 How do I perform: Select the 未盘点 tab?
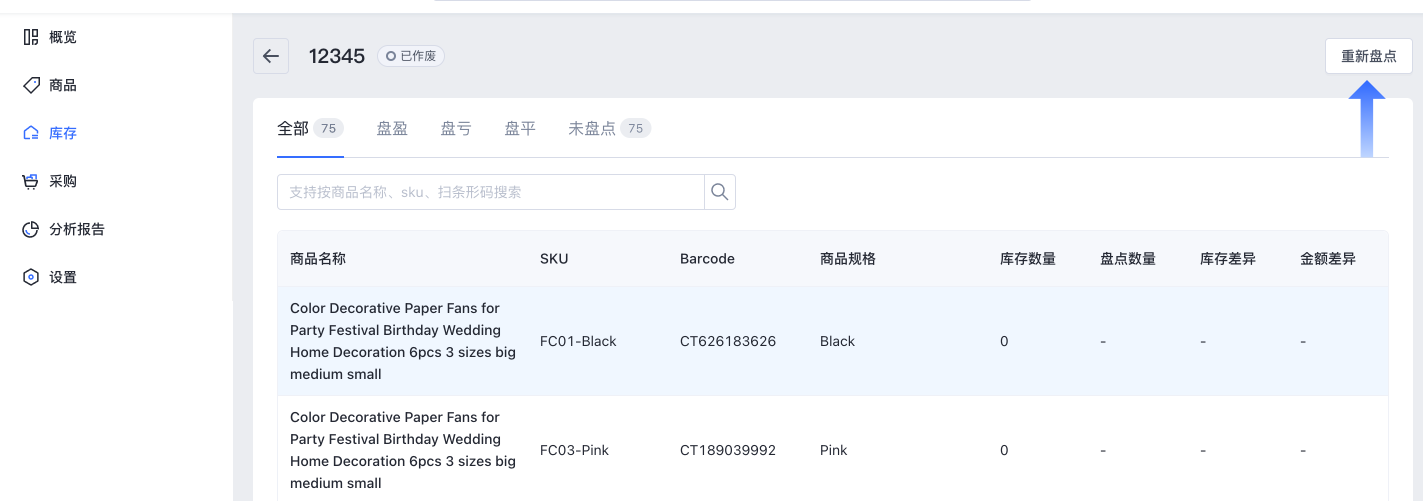click(609, 128)
